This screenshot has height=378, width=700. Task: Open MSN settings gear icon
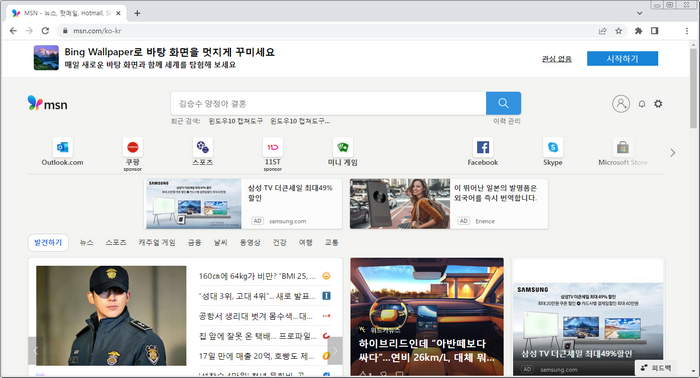[658, 104]
